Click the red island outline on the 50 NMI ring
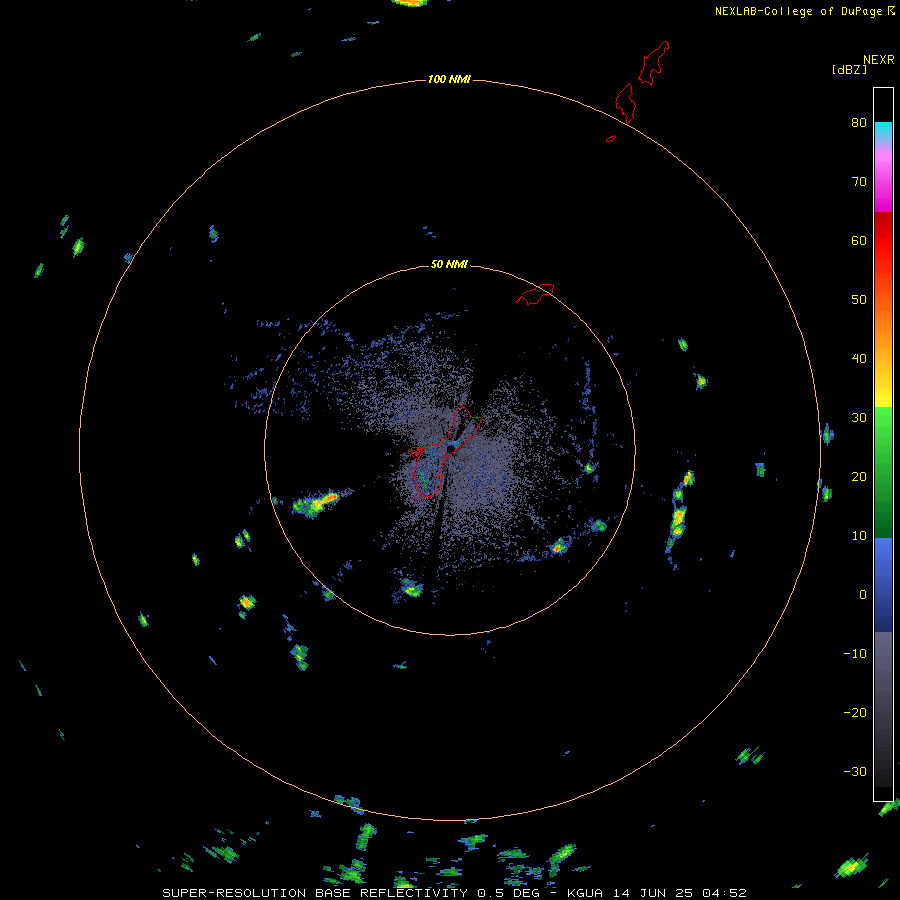Viewport: 900px width, 900px height. pos(535,294)
